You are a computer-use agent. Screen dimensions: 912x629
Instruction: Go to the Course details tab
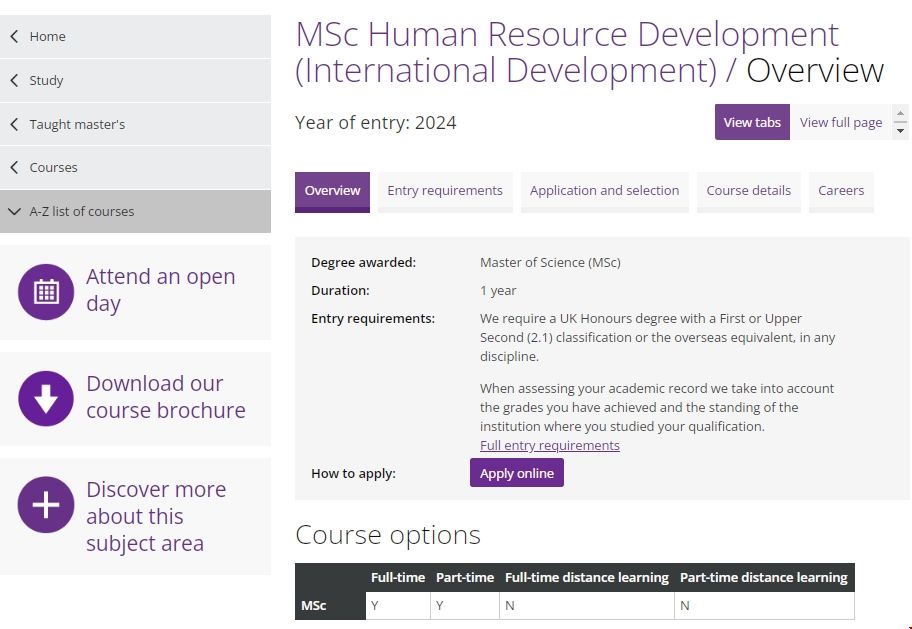[x=748, y=191]
